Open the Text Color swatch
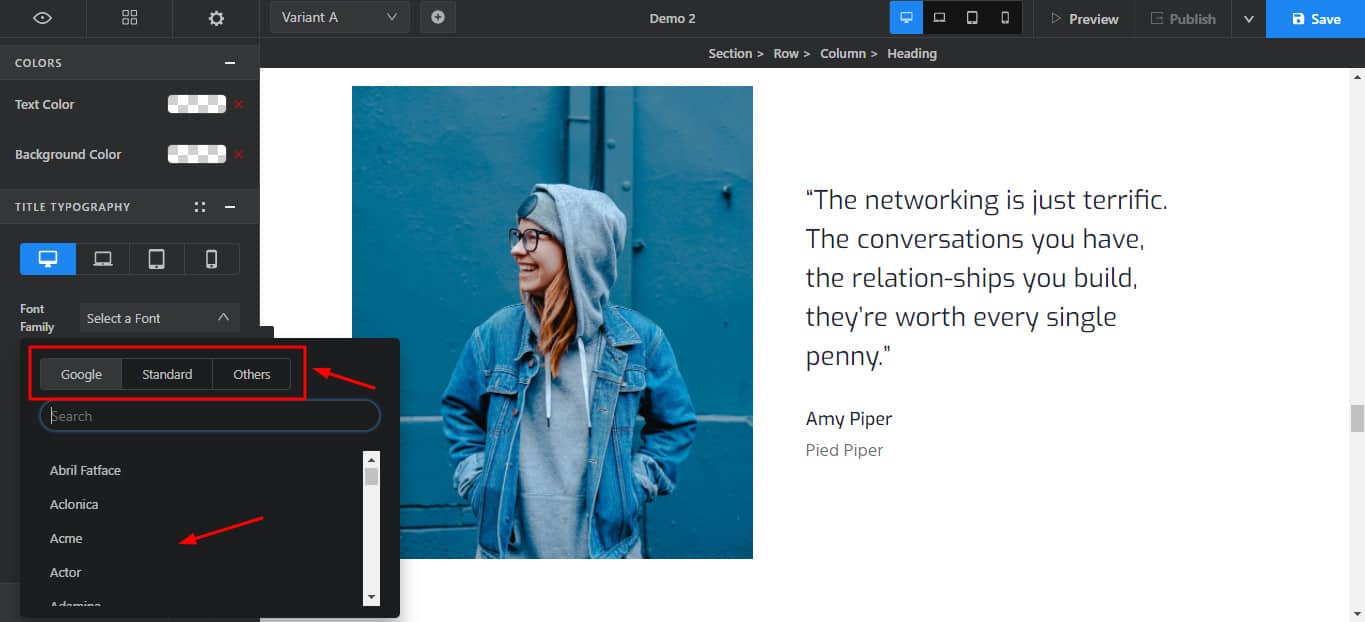This screenshot has height=622, width=1365. (196, 104)
